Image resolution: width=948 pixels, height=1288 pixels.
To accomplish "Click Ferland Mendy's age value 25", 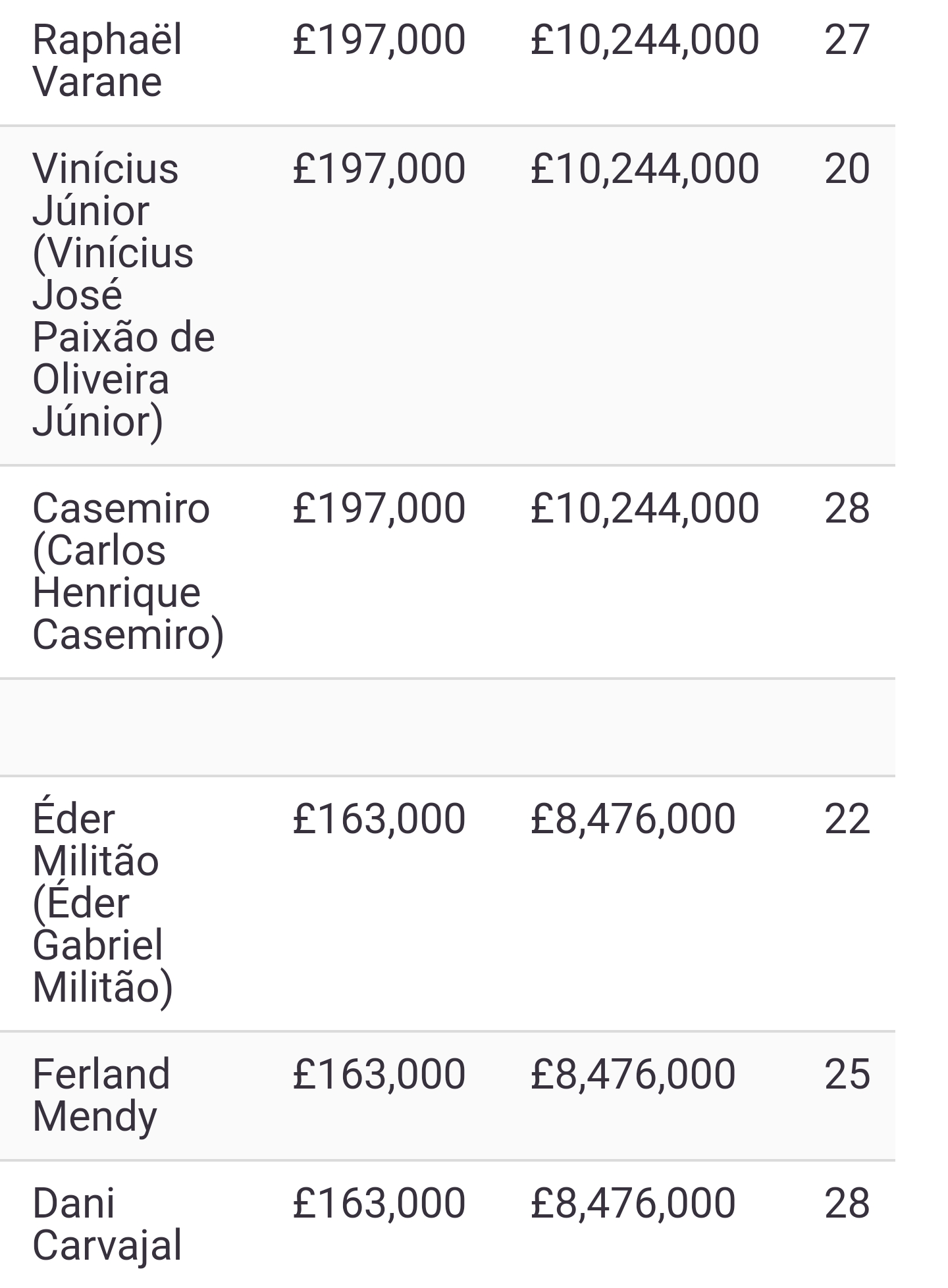I will click(847, 1075).
